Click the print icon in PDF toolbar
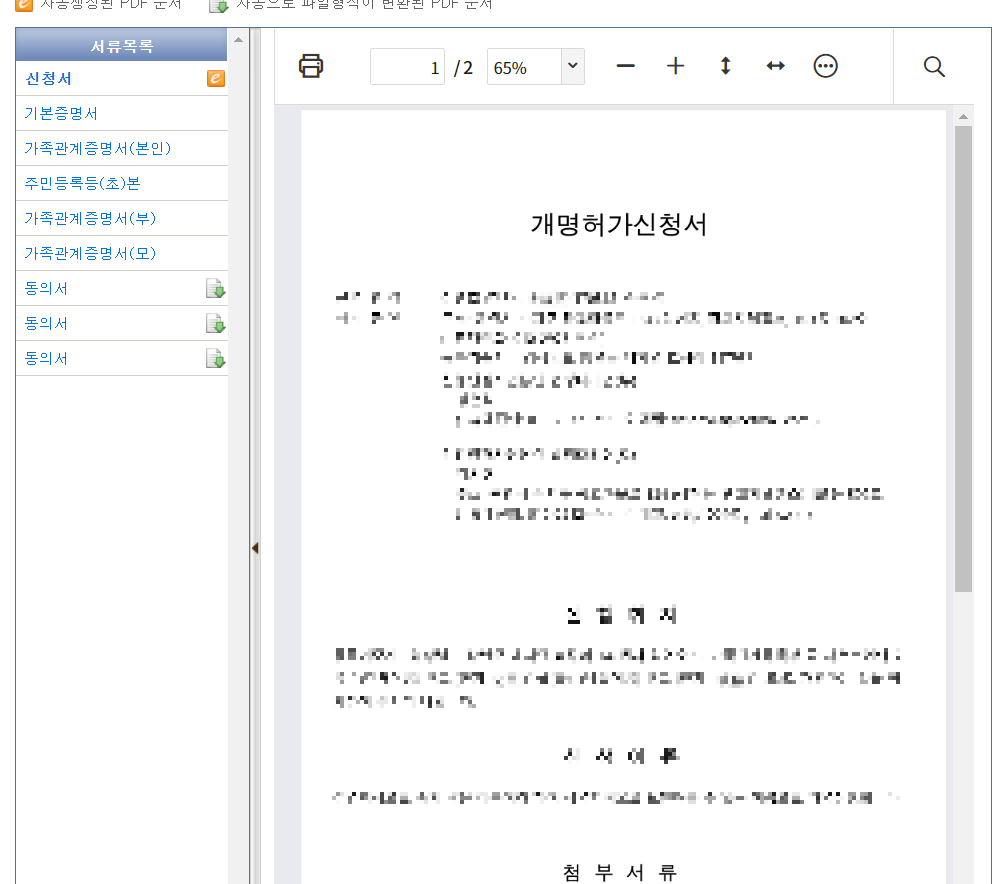 311,66
